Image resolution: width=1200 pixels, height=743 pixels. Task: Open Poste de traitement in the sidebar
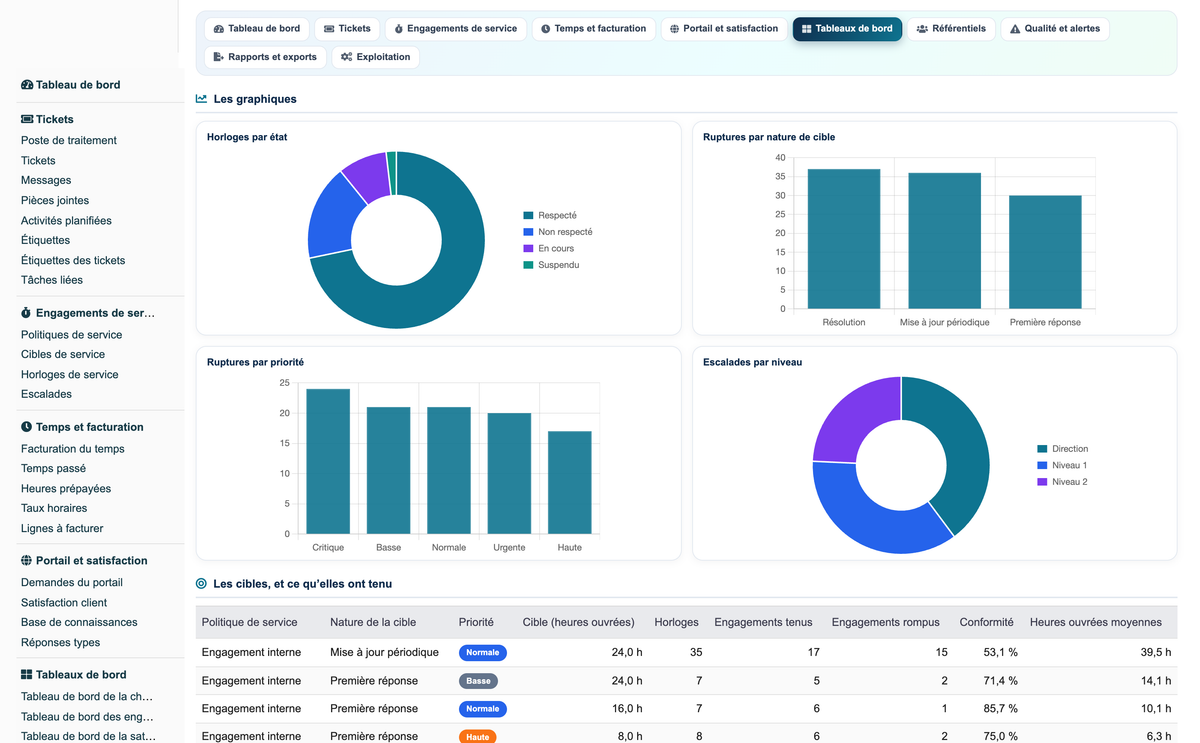69,141
